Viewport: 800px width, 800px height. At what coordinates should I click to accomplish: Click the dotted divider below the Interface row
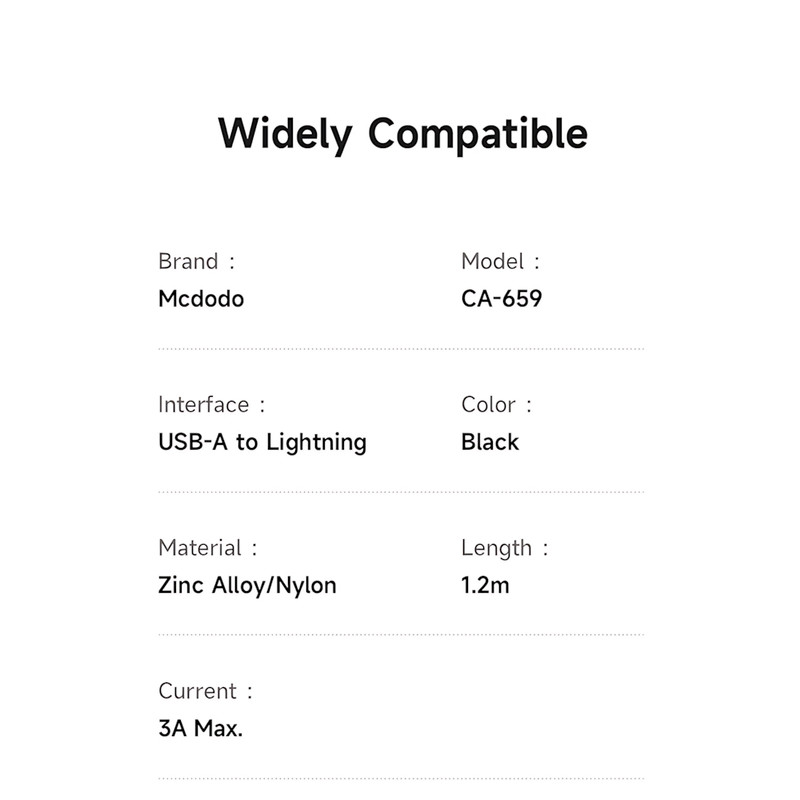400,492
